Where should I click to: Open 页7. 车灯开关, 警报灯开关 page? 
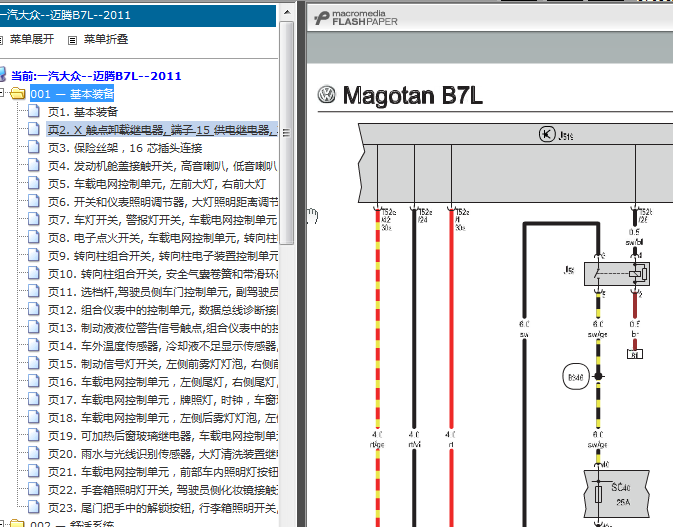click(x=163, y=220)
